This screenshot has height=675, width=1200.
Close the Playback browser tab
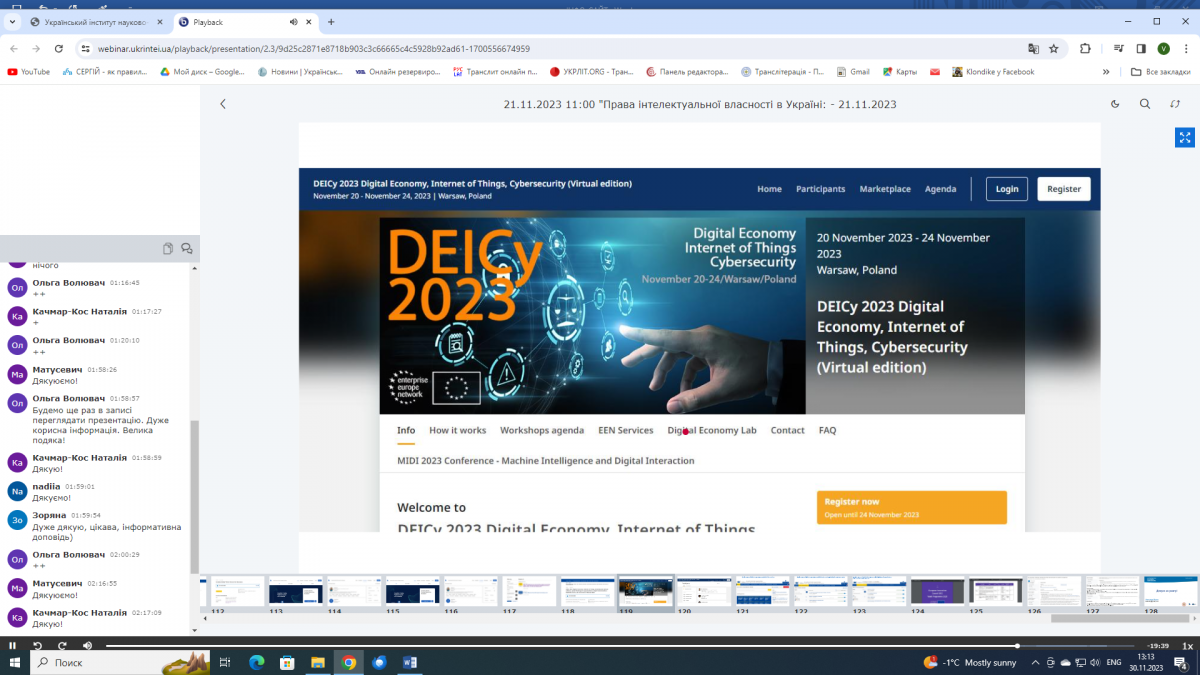click(310, 22)
